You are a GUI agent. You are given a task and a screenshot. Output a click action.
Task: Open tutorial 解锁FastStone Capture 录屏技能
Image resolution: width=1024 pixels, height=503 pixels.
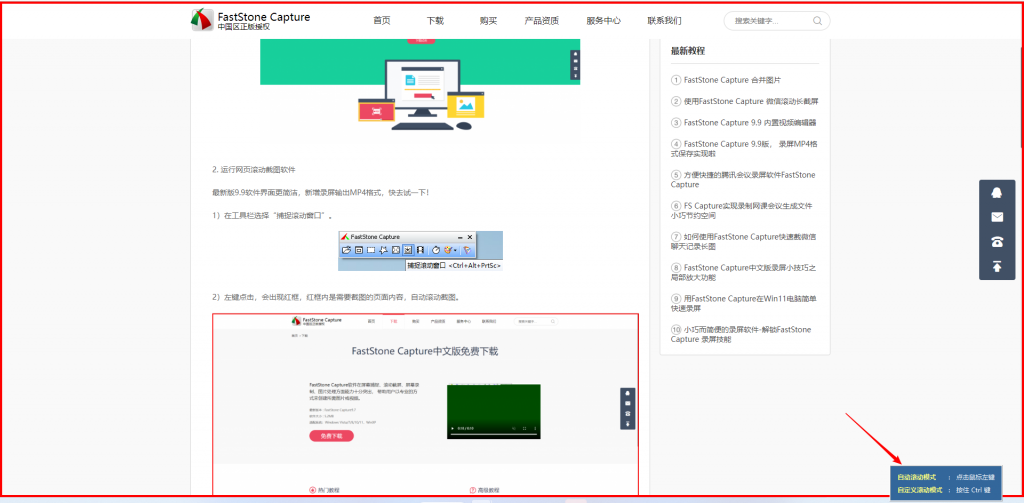[x=741, y=334]
